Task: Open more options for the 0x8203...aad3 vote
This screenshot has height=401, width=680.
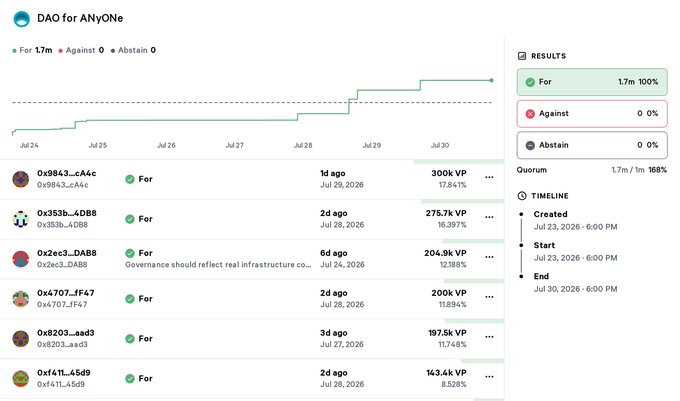Action: click(x=489, y=337)
